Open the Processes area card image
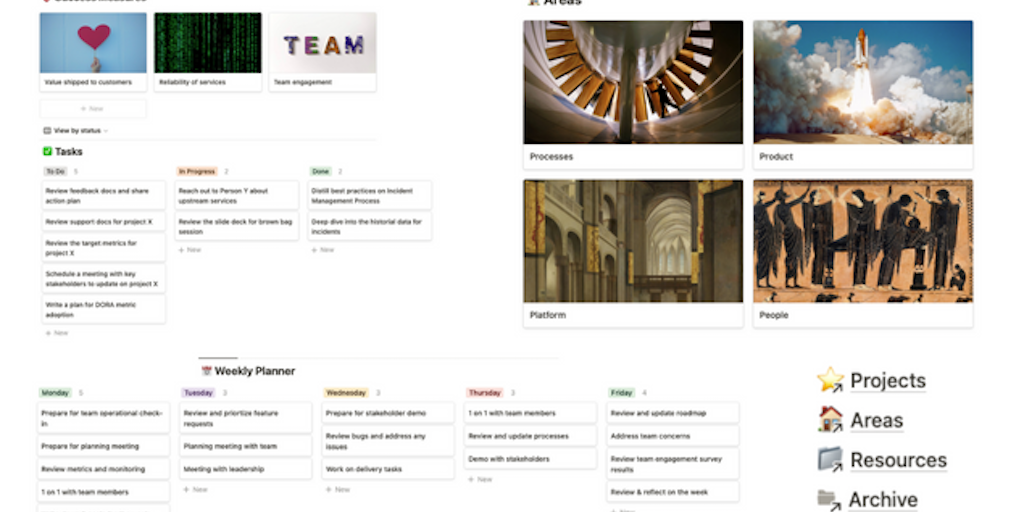This screenshot has height=512, width=1024. tap(633, 82)
